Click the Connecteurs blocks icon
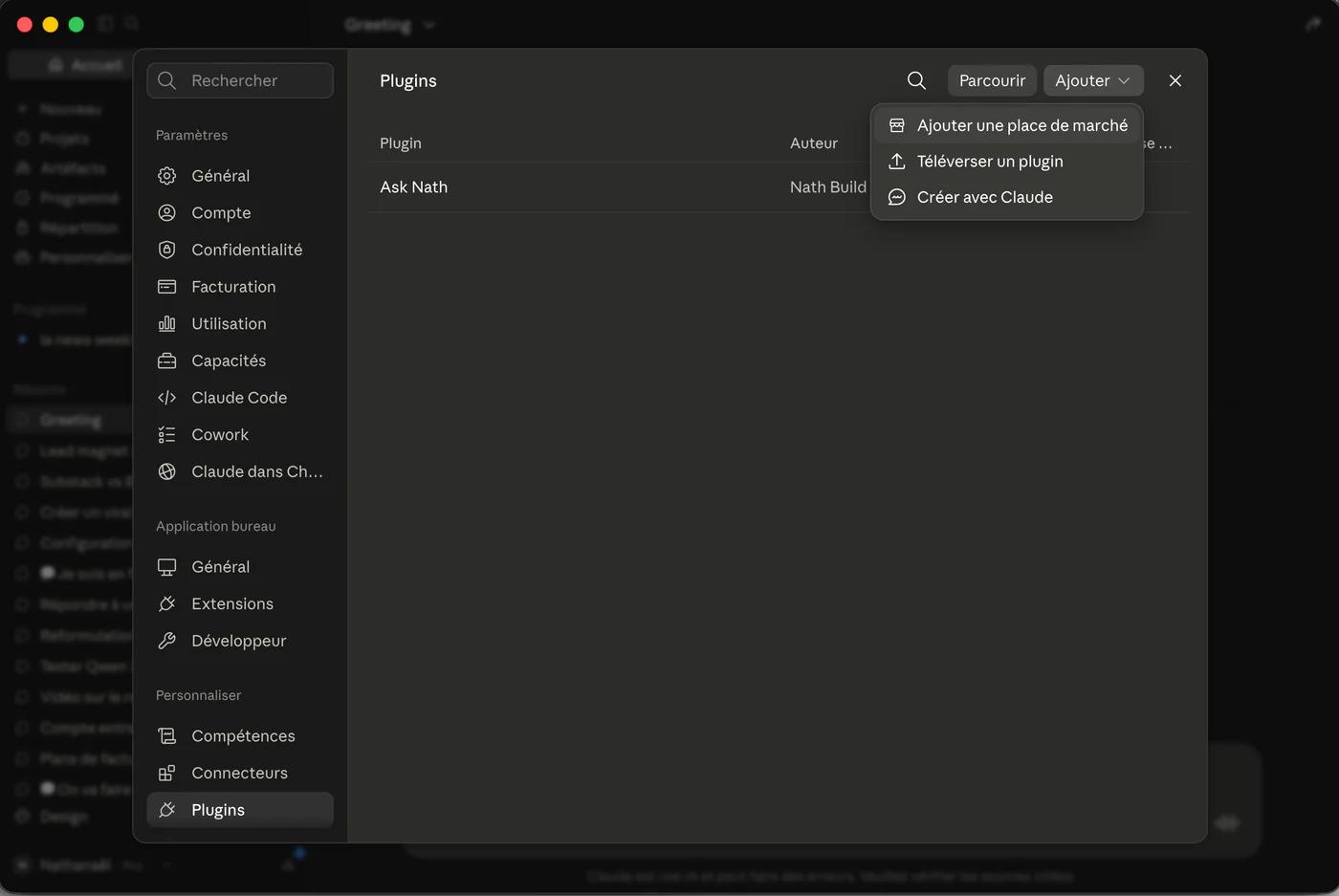1339x896 pixels. click(x=166, y=773)
